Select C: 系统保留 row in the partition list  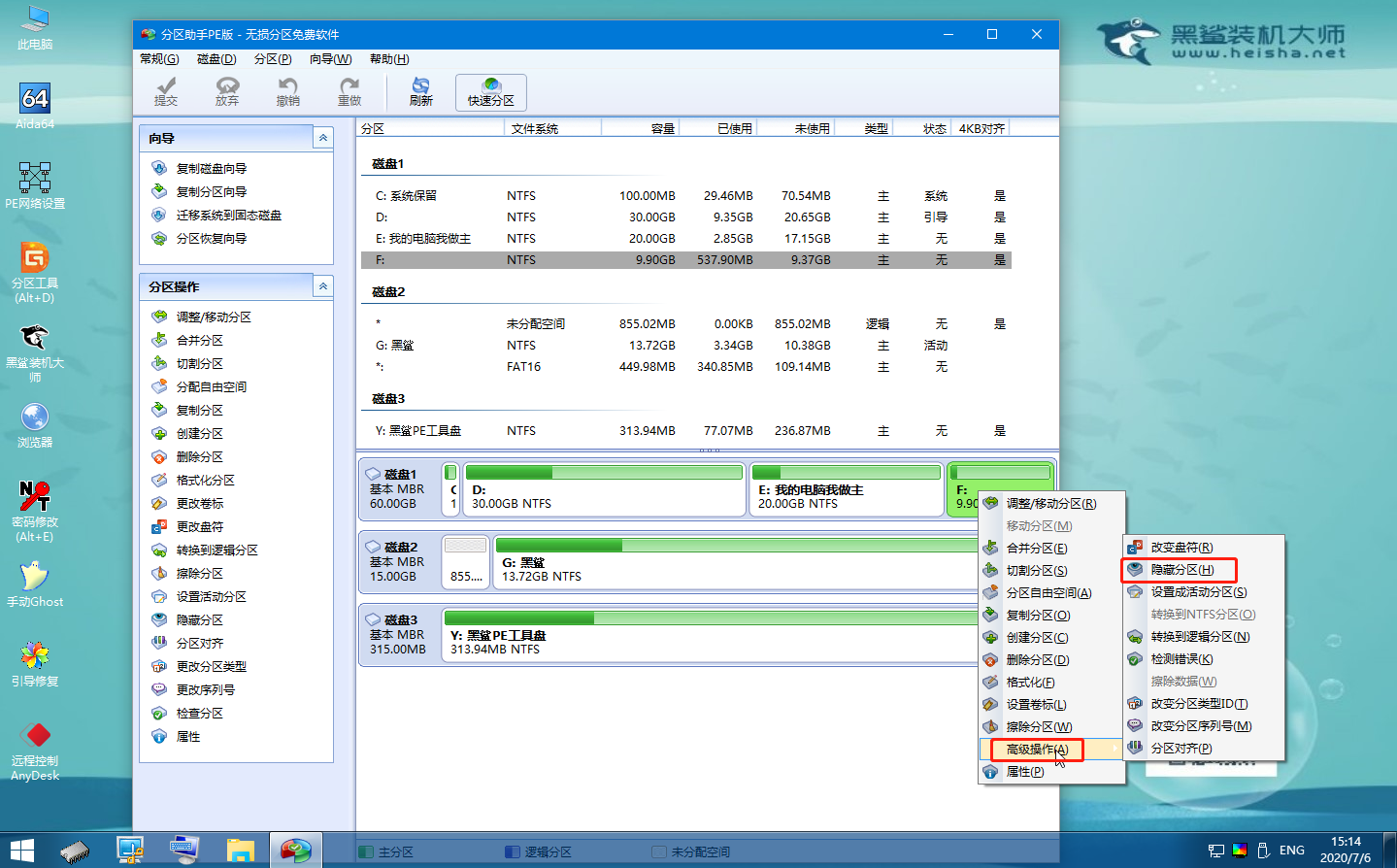pos(685,196)
